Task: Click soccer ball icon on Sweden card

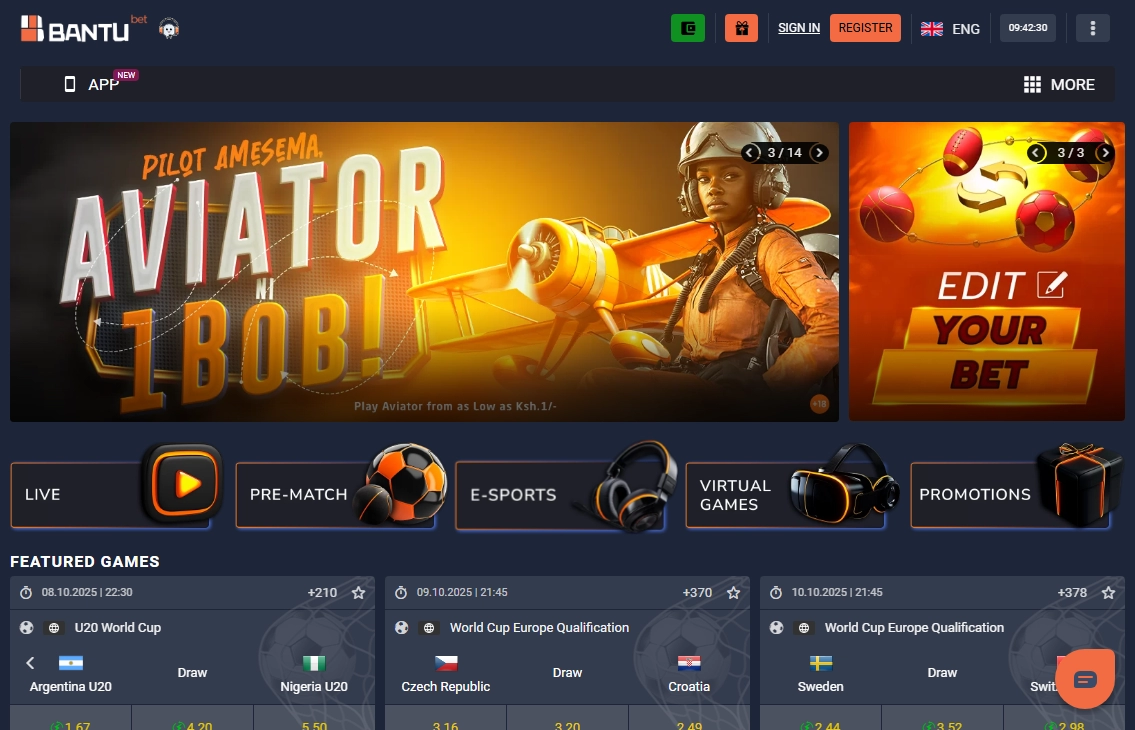Action: click(777, 628)
